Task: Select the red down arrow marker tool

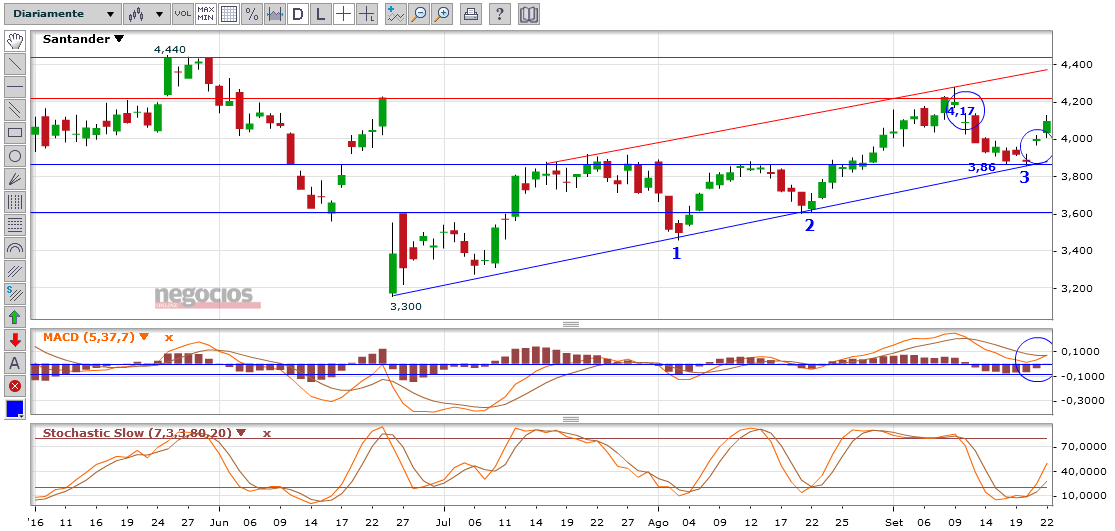Action: pyautogui.click(x=15, y=340)
